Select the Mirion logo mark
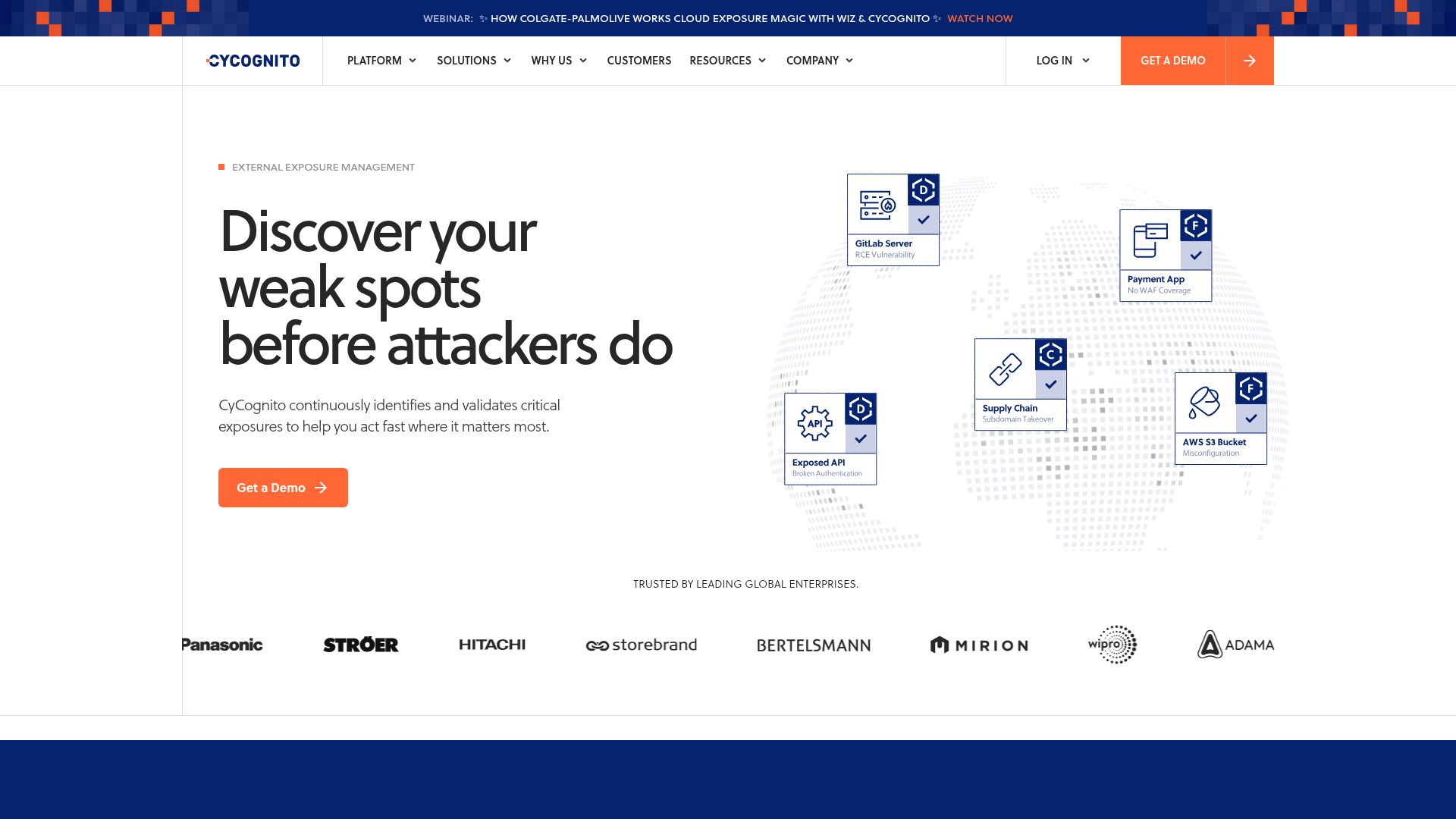1456x819 pixels. tap(939, 644)
